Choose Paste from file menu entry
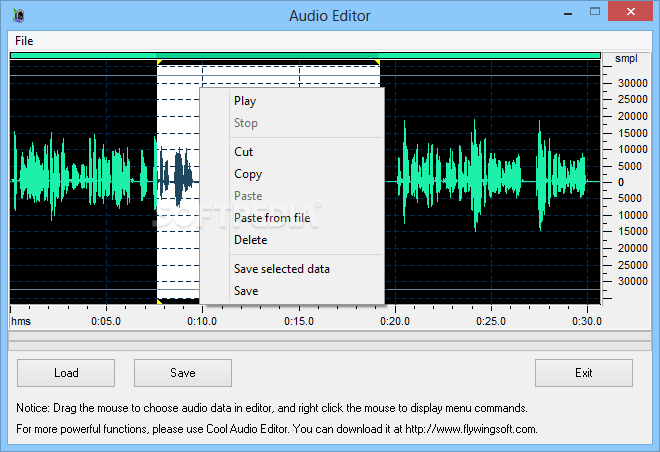 (272, 218)
